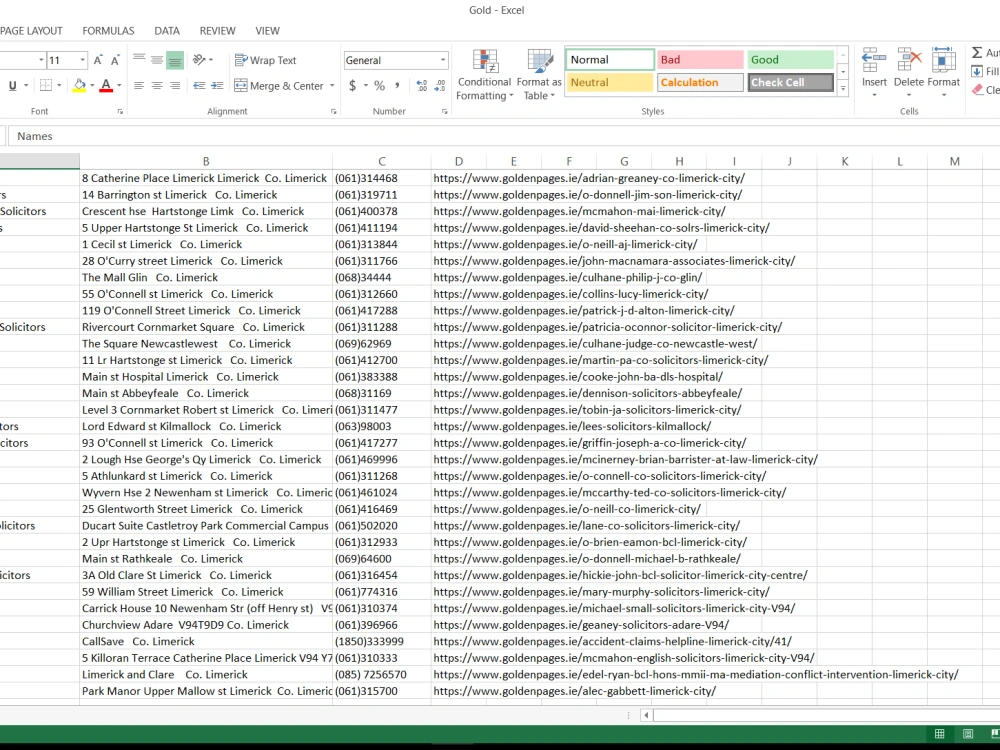The image size is (1000, 750).
Task: Click the Clear eraser icon
Action: click(x=978, y=90)
